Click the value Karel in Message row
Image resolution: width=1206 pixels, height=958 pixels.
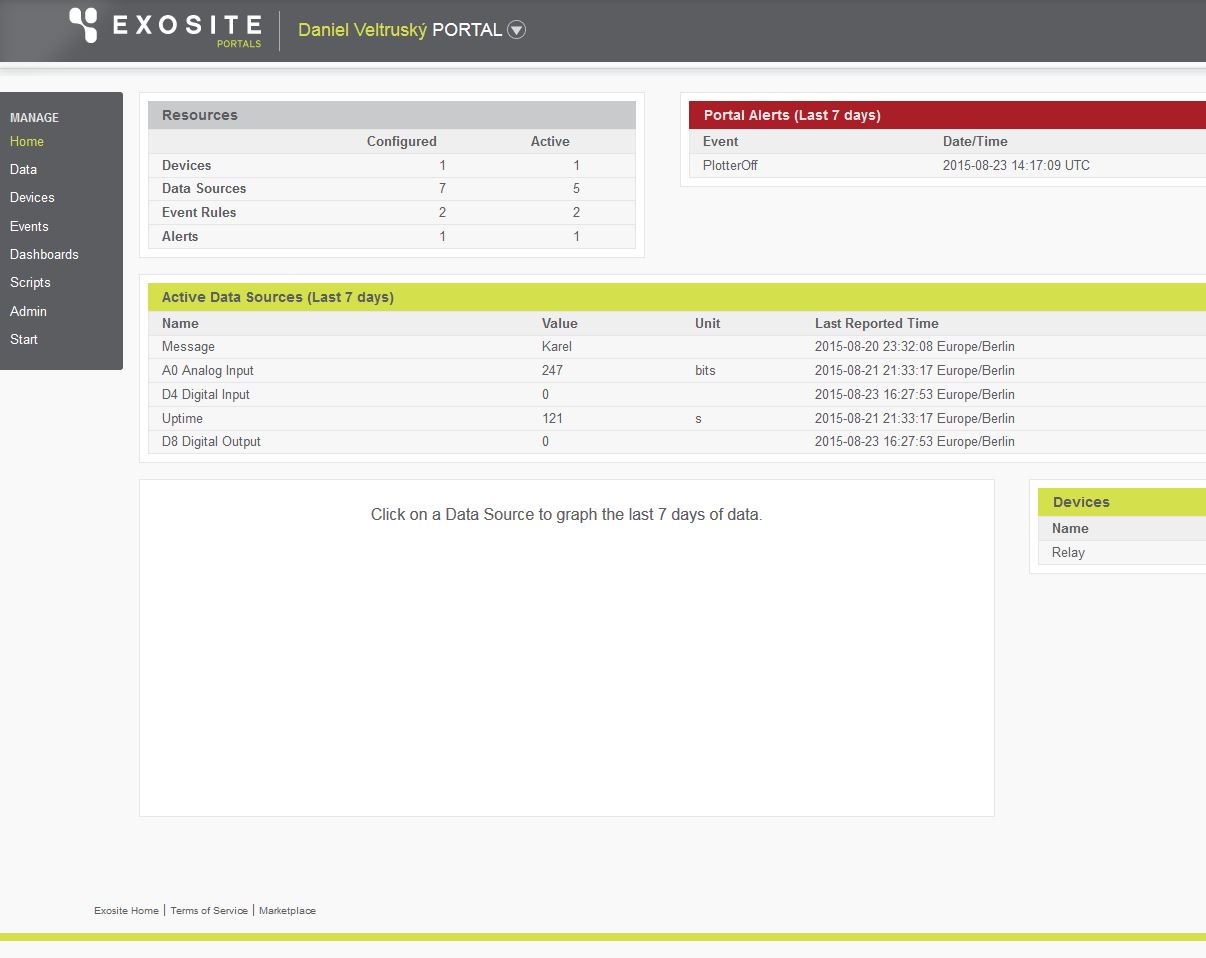click(x=557, y=347)
